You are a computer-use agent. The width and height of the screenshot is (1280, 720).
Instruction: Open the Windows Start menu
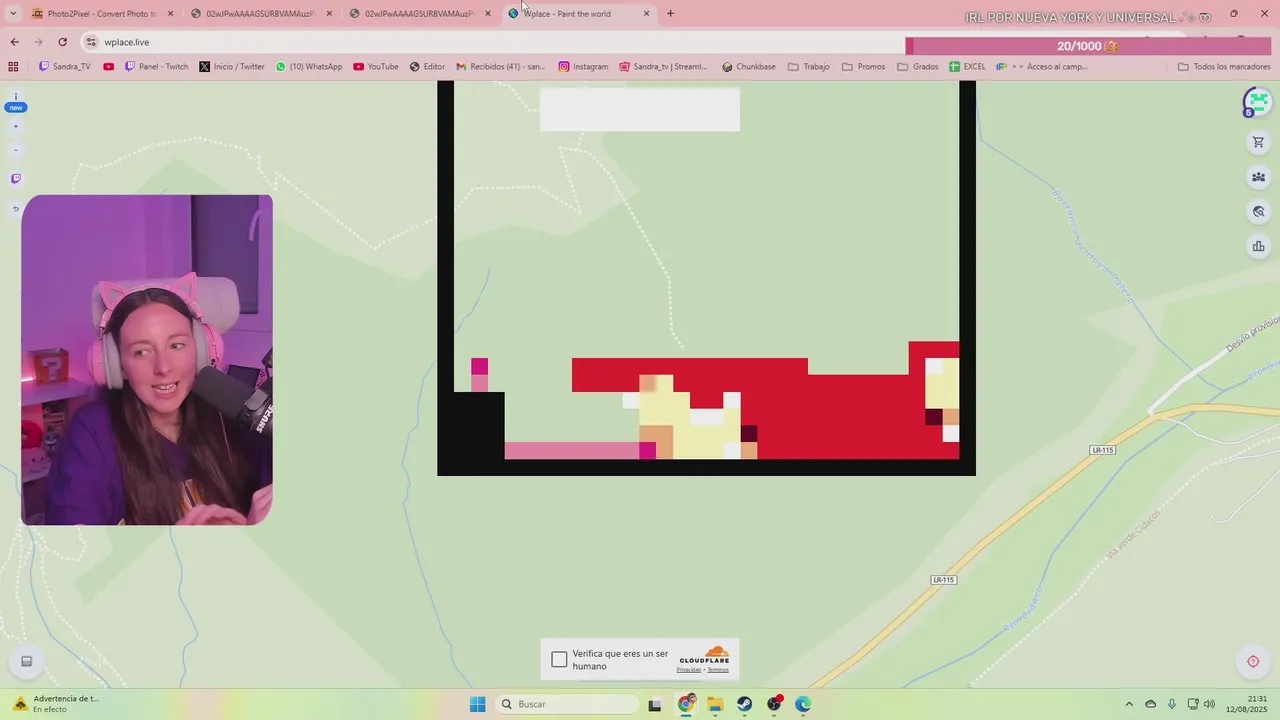[477, 704]
